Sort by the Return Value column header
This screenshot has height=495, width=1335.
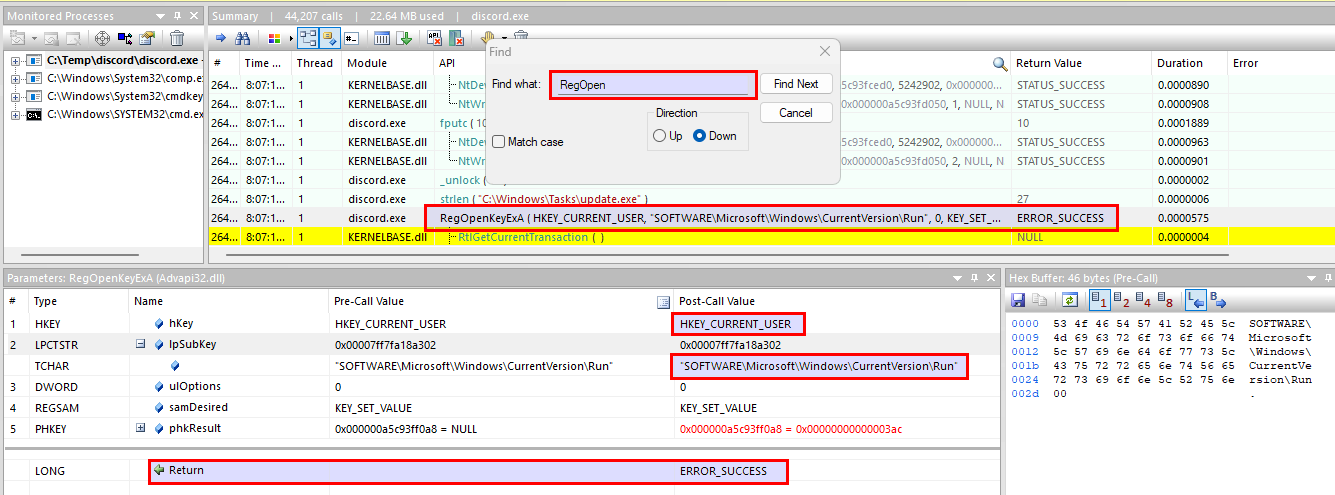(x=1081, y=63)
